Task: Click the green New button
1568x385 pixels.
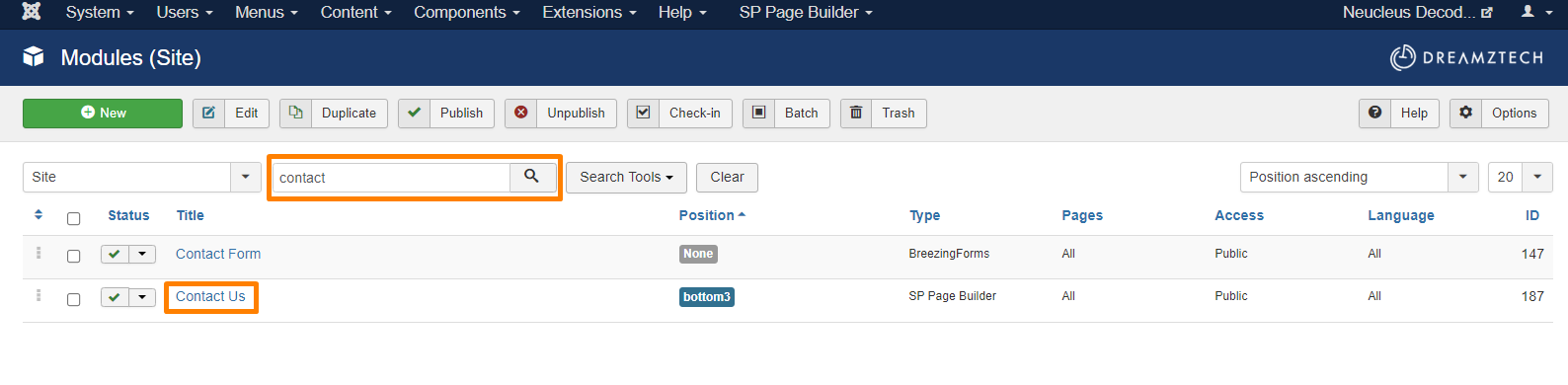Action: coord(103,114)
